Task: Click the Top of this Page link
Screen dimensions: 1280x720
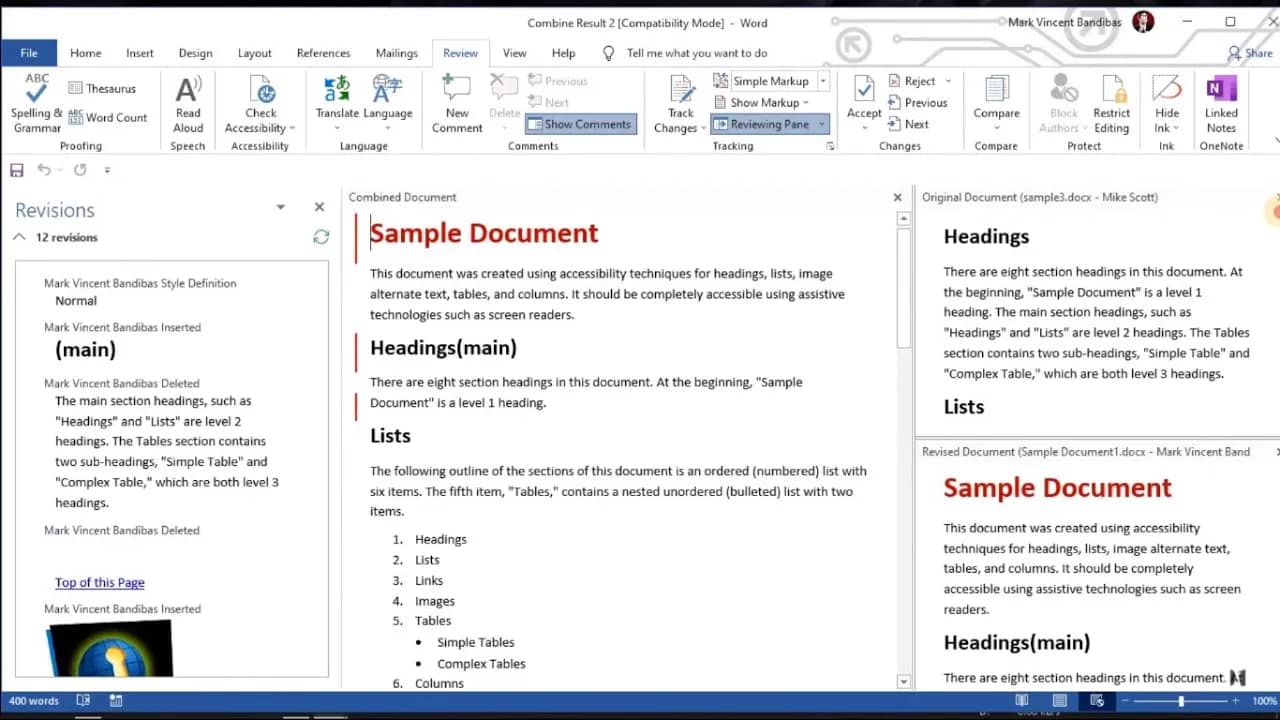Action: pos(99,582)
